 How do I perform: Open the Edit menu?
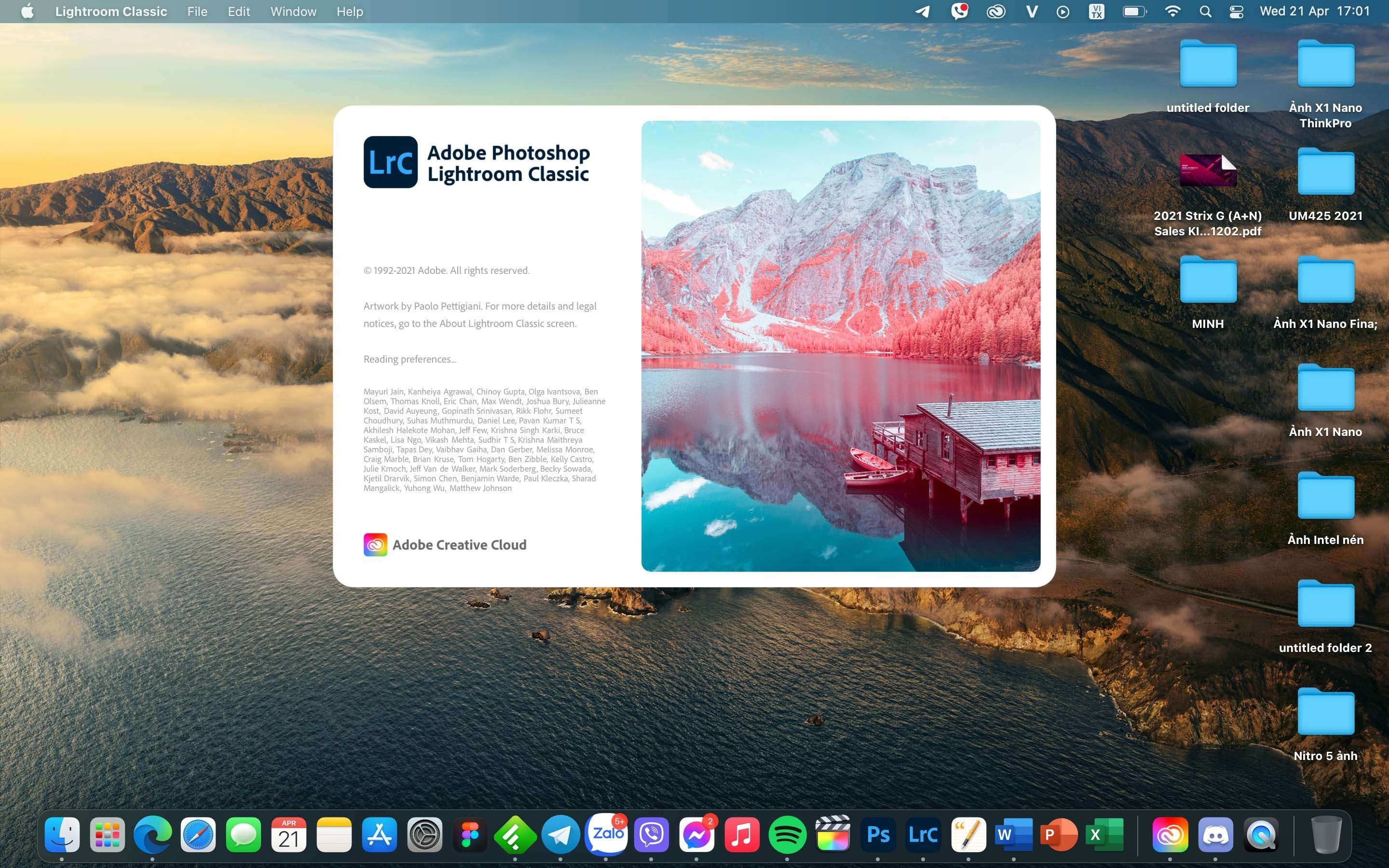(x=239, y=12)
